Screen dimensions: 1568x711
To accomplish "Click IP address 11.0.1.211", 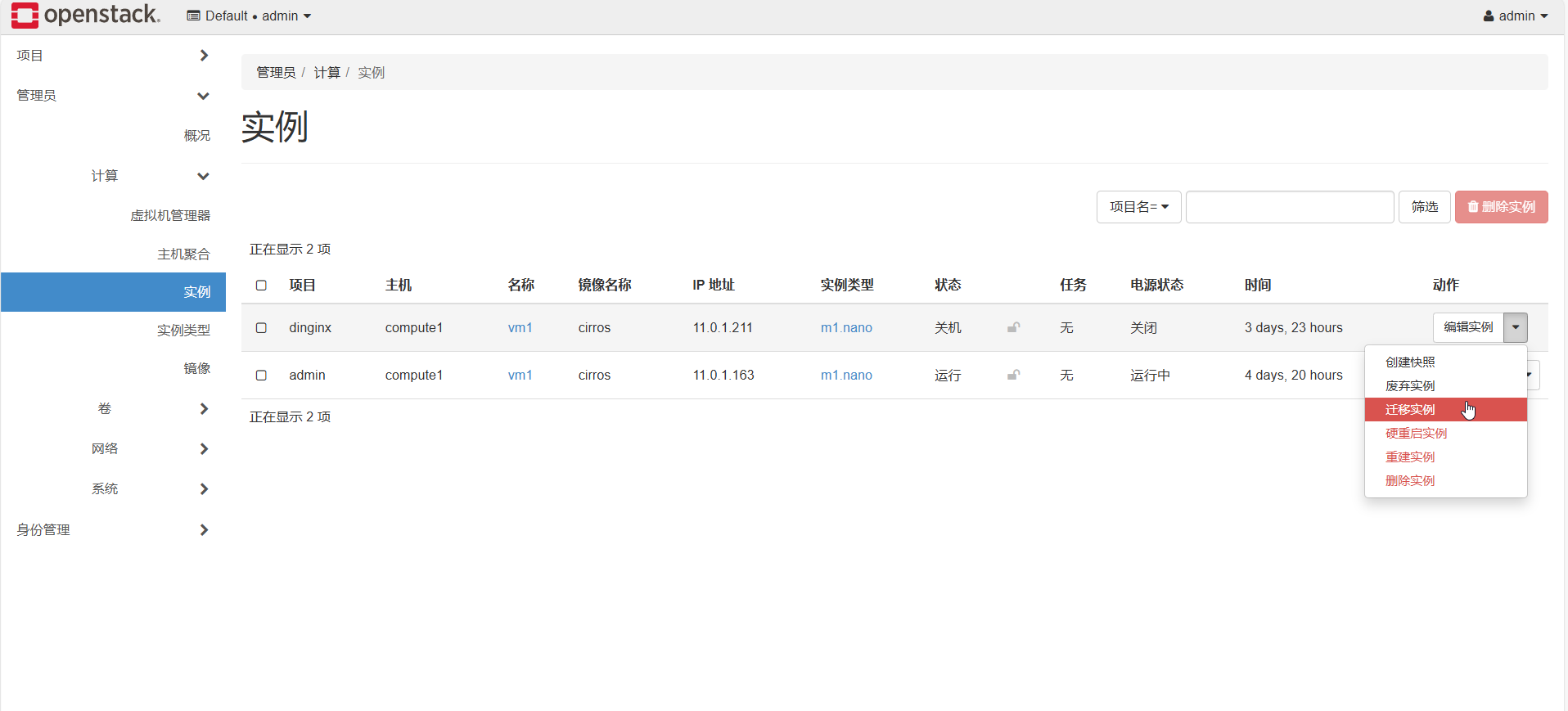I will click(x=723, y=327).
